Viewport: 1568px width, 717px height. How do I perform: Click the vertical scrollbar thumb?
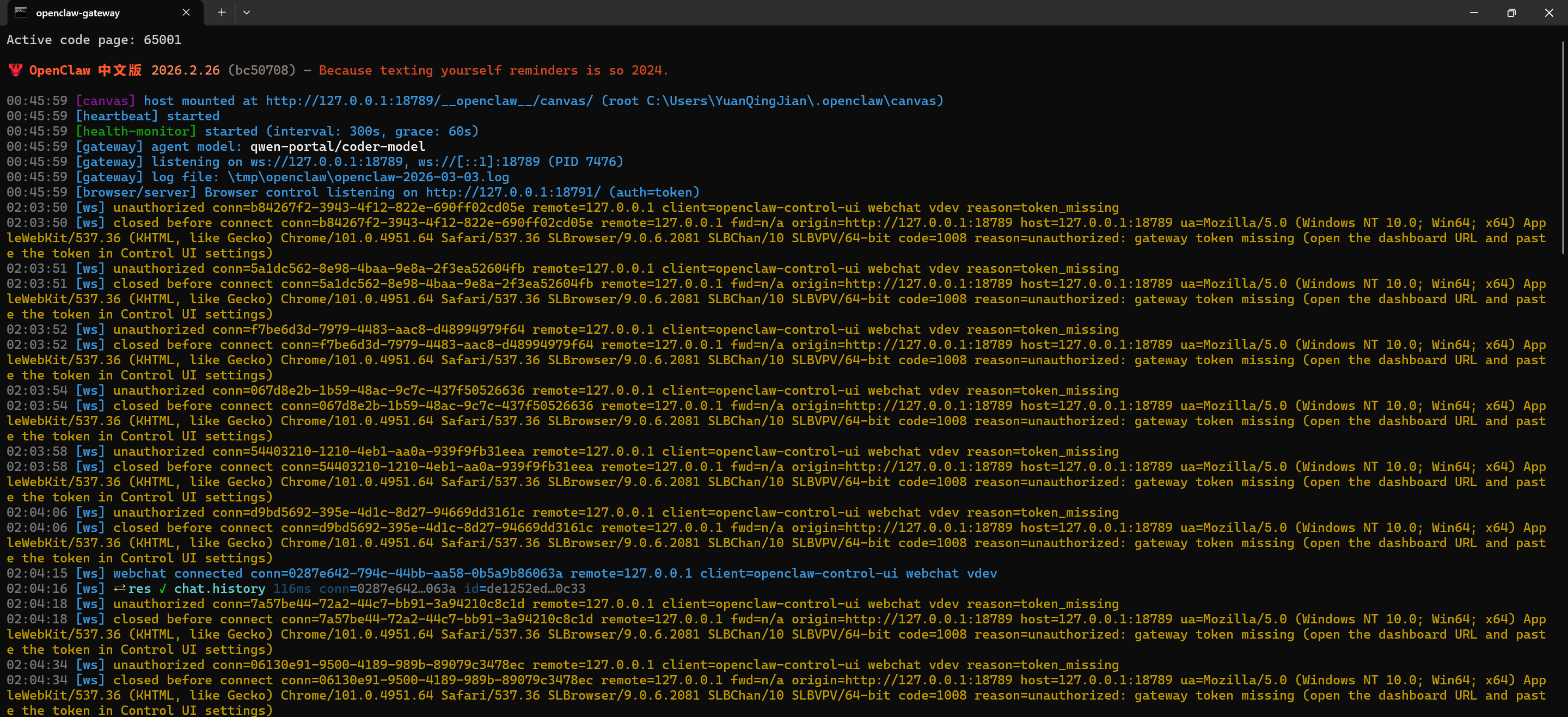pyautogui.click(x=1563, y=146)
